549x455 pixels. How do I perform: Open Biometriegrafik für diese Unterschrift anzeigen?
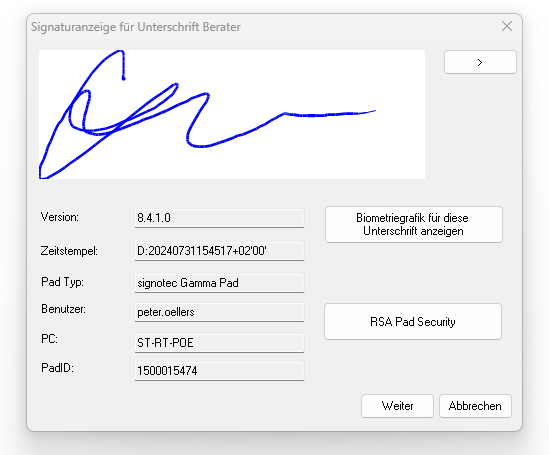pos(414,224)
